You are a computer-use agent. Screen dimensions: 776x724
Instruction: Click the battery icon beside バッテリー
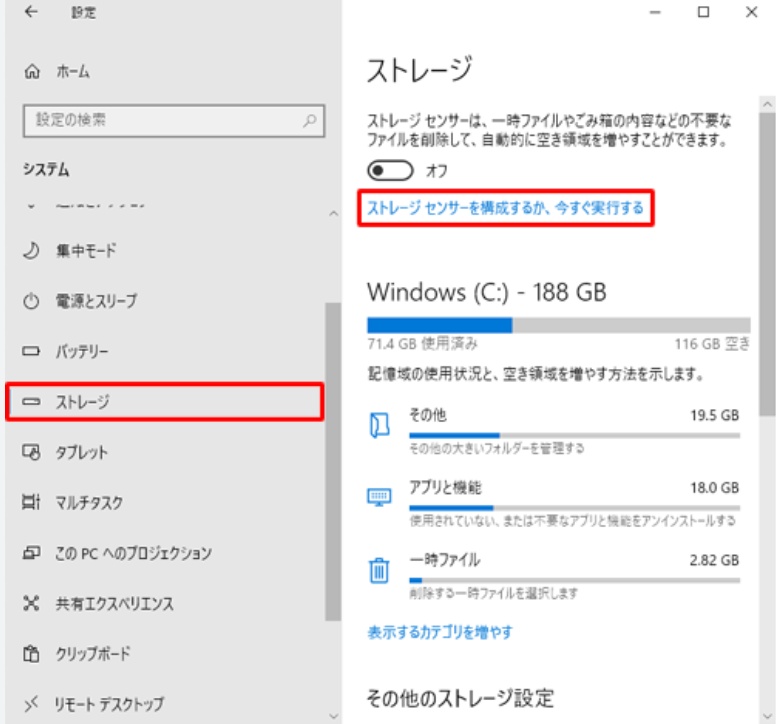click(x=31, y=351)
